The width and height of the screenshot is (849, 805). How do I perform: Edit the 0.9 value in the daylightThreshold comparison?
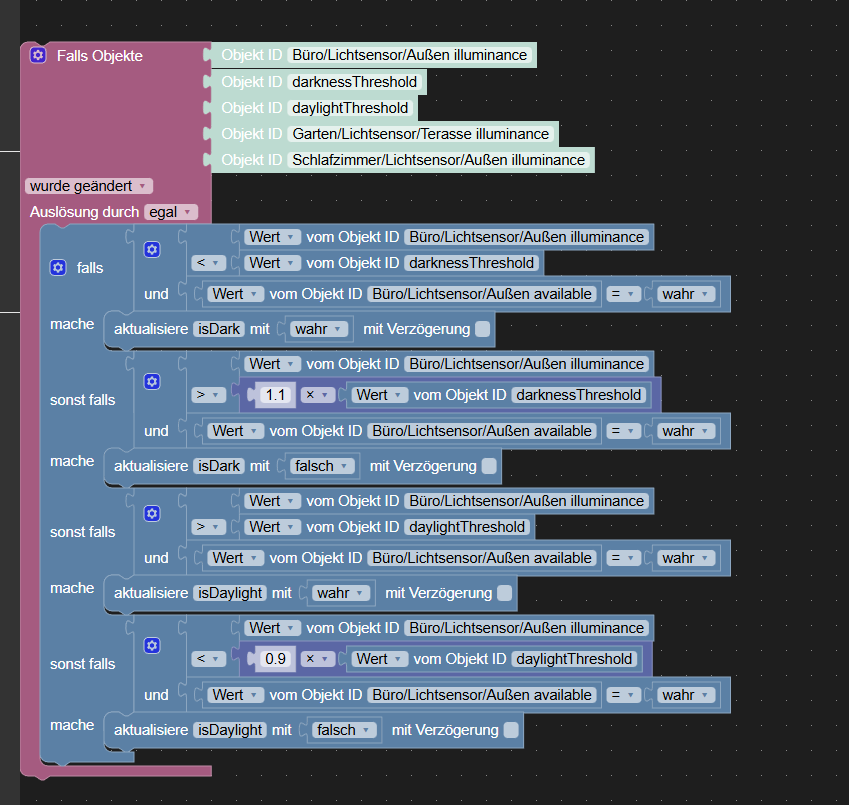coord(275,658)
